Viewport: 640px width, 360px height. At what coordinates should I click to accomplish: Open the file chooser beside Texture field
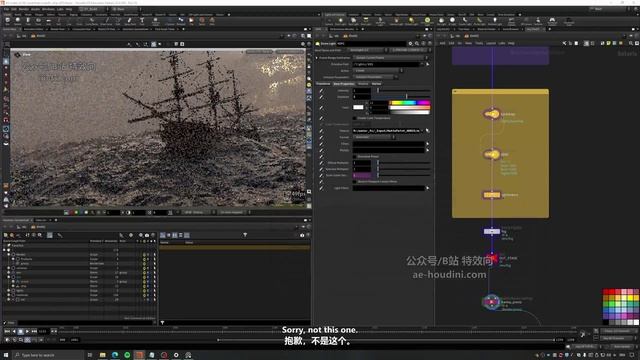[427, 131]
